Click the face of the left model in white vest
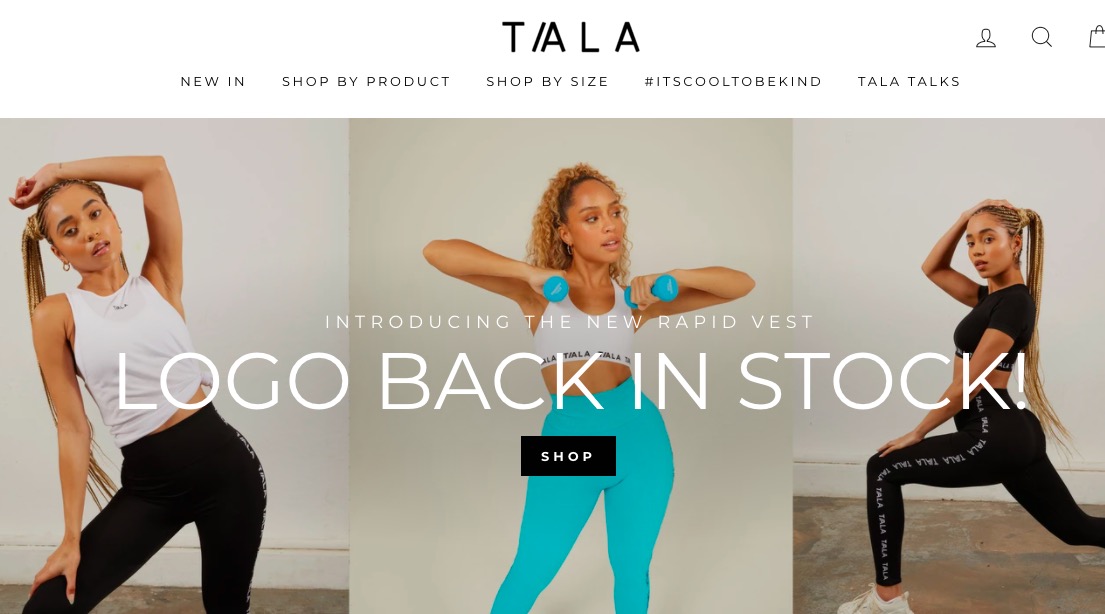The image size is (1105, 614). (86, 228)
